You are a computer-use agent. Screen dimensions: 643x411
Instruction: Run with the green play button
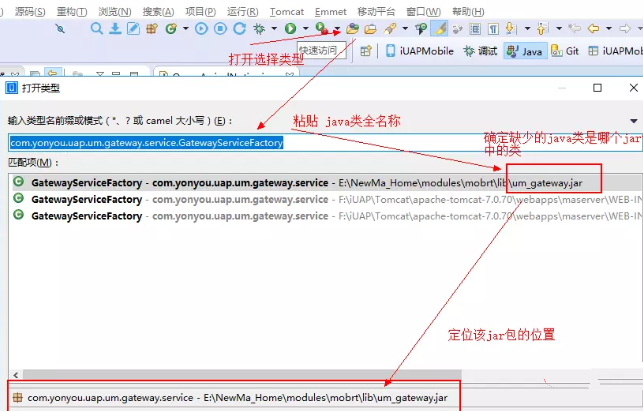pyautogui.click(x=290, y=28)
